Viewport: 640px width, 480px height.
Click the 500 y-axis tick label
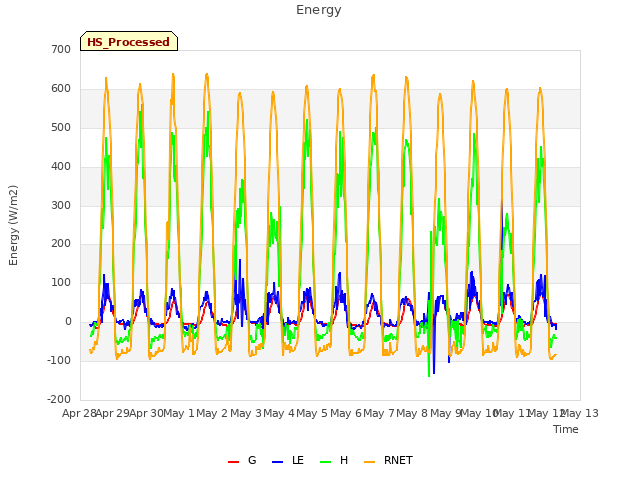click(x=61, y=127)
